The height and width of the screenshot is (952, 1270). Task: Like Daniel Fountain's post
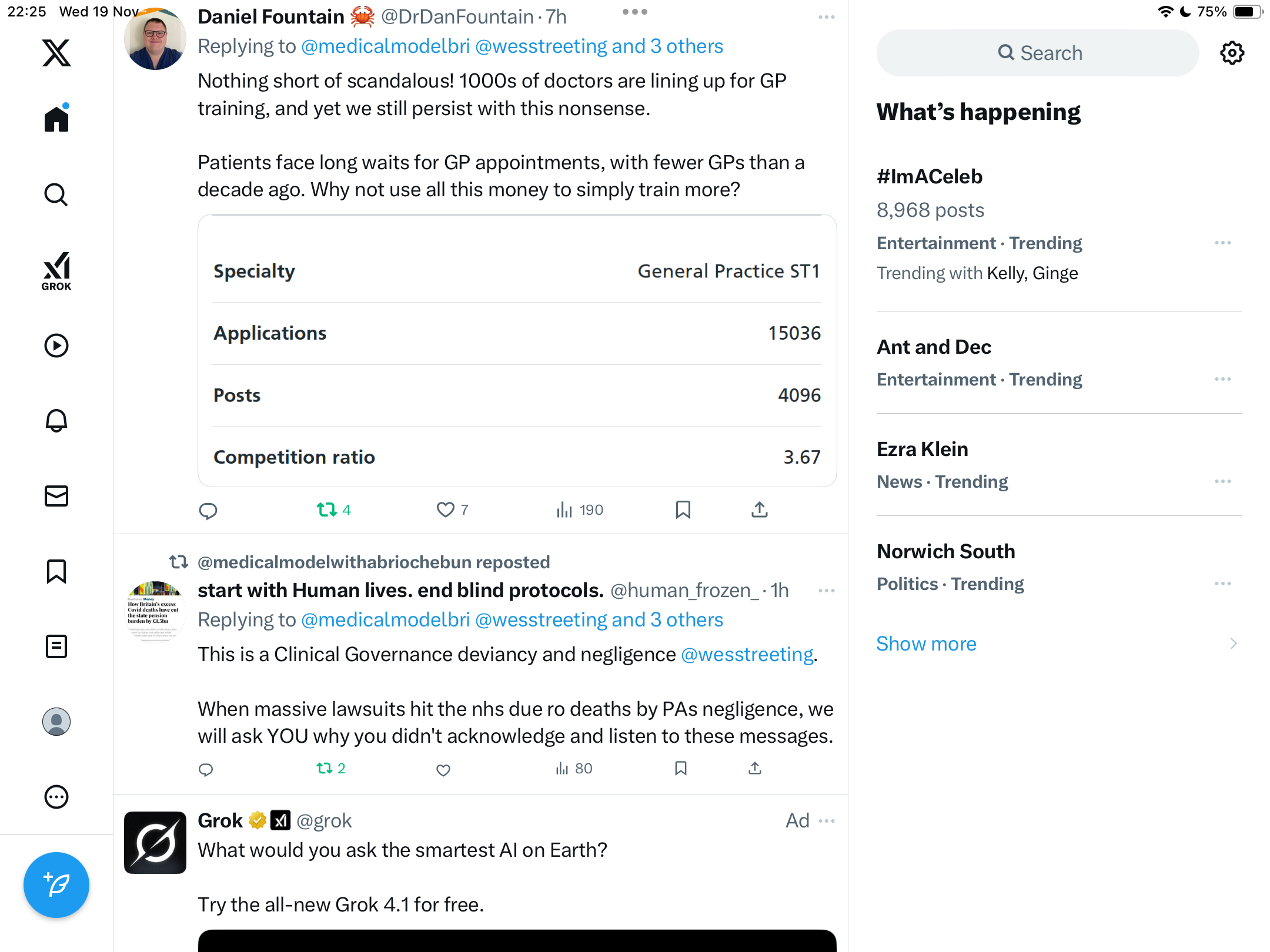[446, 509]
